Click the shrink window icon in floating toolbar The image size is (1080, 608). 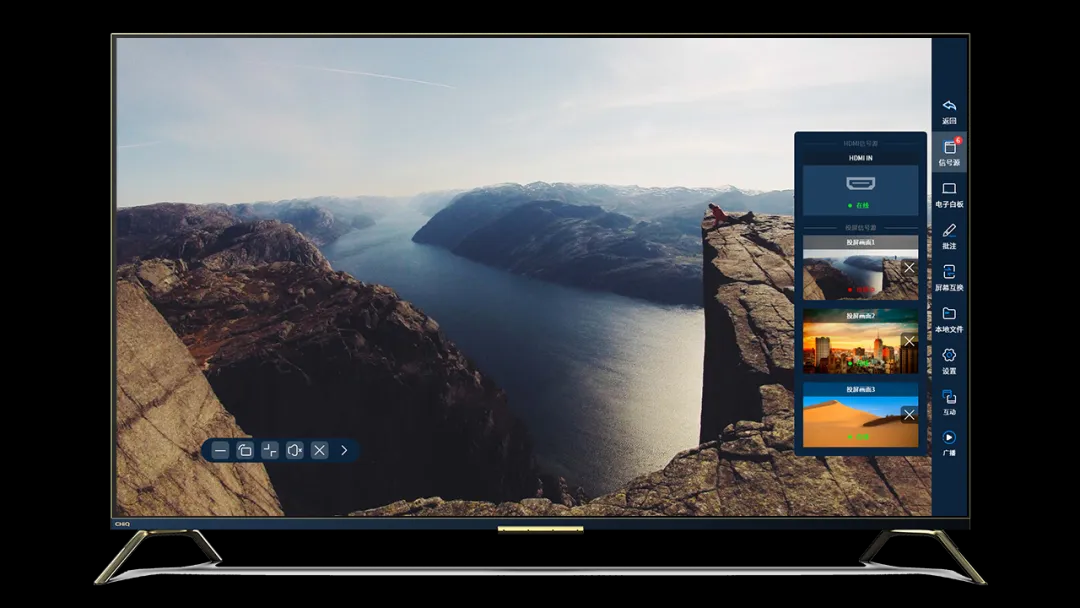tap(270, 450)
